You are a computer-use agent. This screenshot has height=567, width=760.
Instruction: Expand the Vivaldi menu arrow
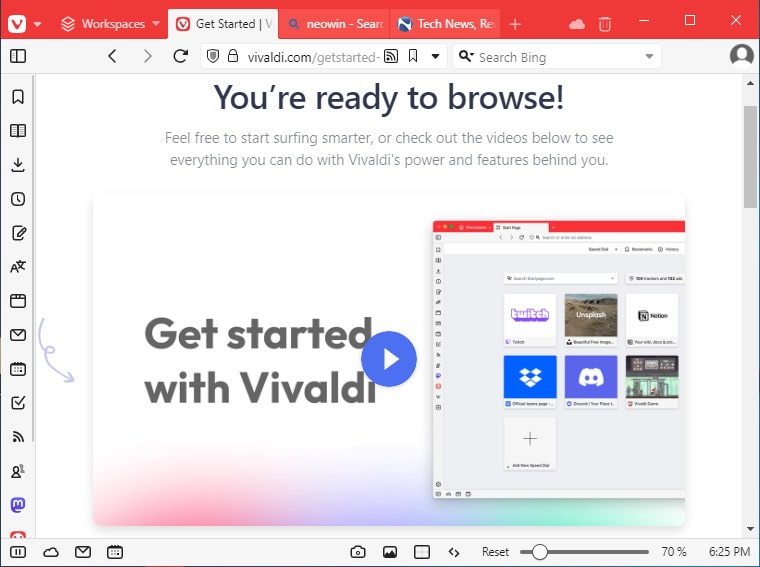point(37,24)
